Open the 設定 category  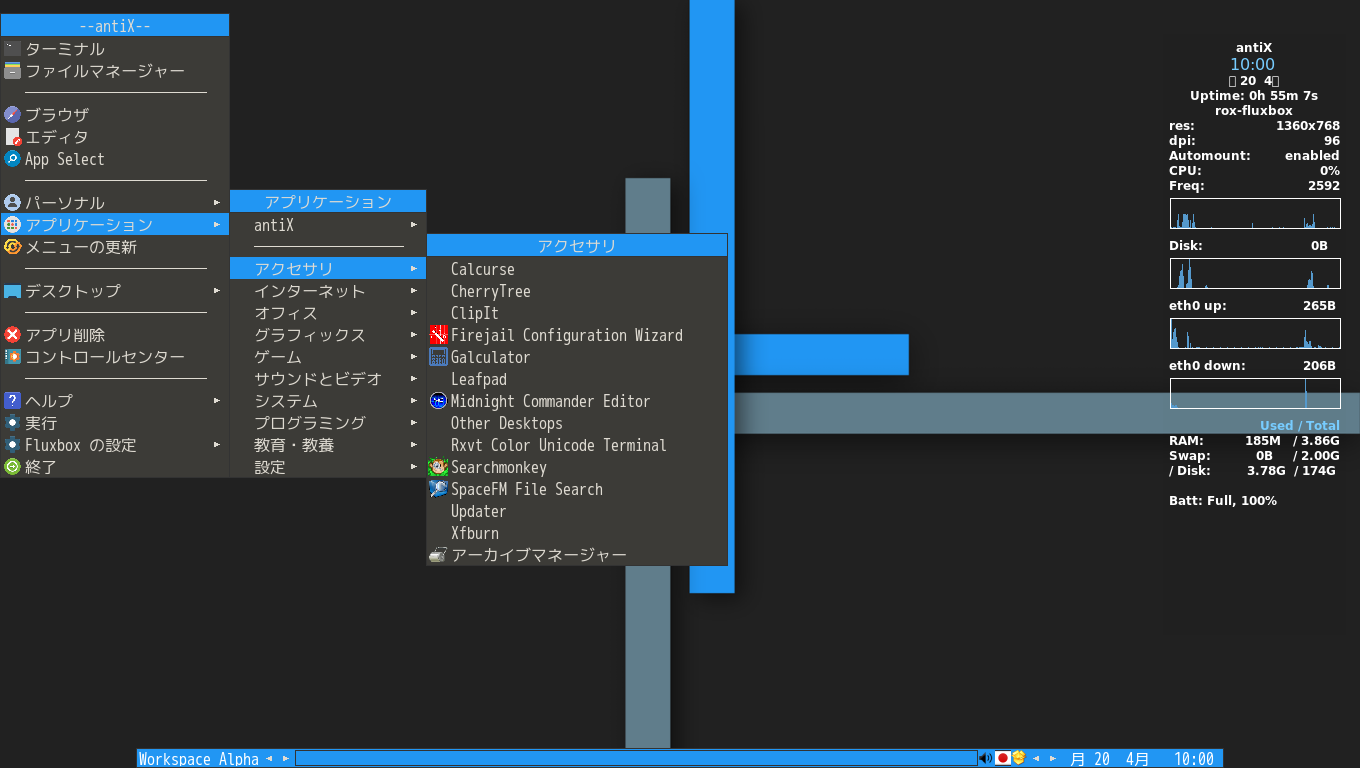point(328,467)
